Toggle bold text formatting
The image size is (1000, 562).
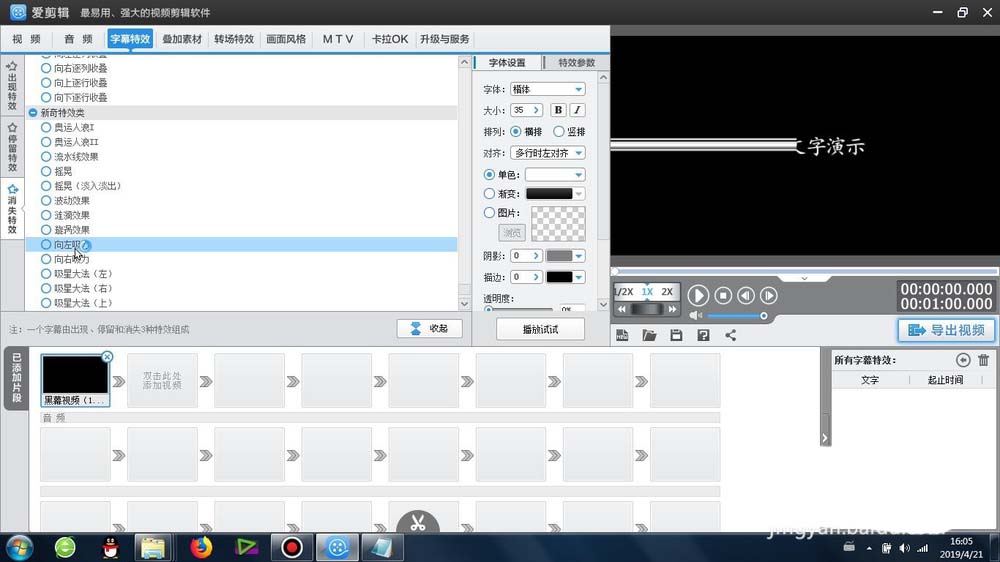click(558, 110)
